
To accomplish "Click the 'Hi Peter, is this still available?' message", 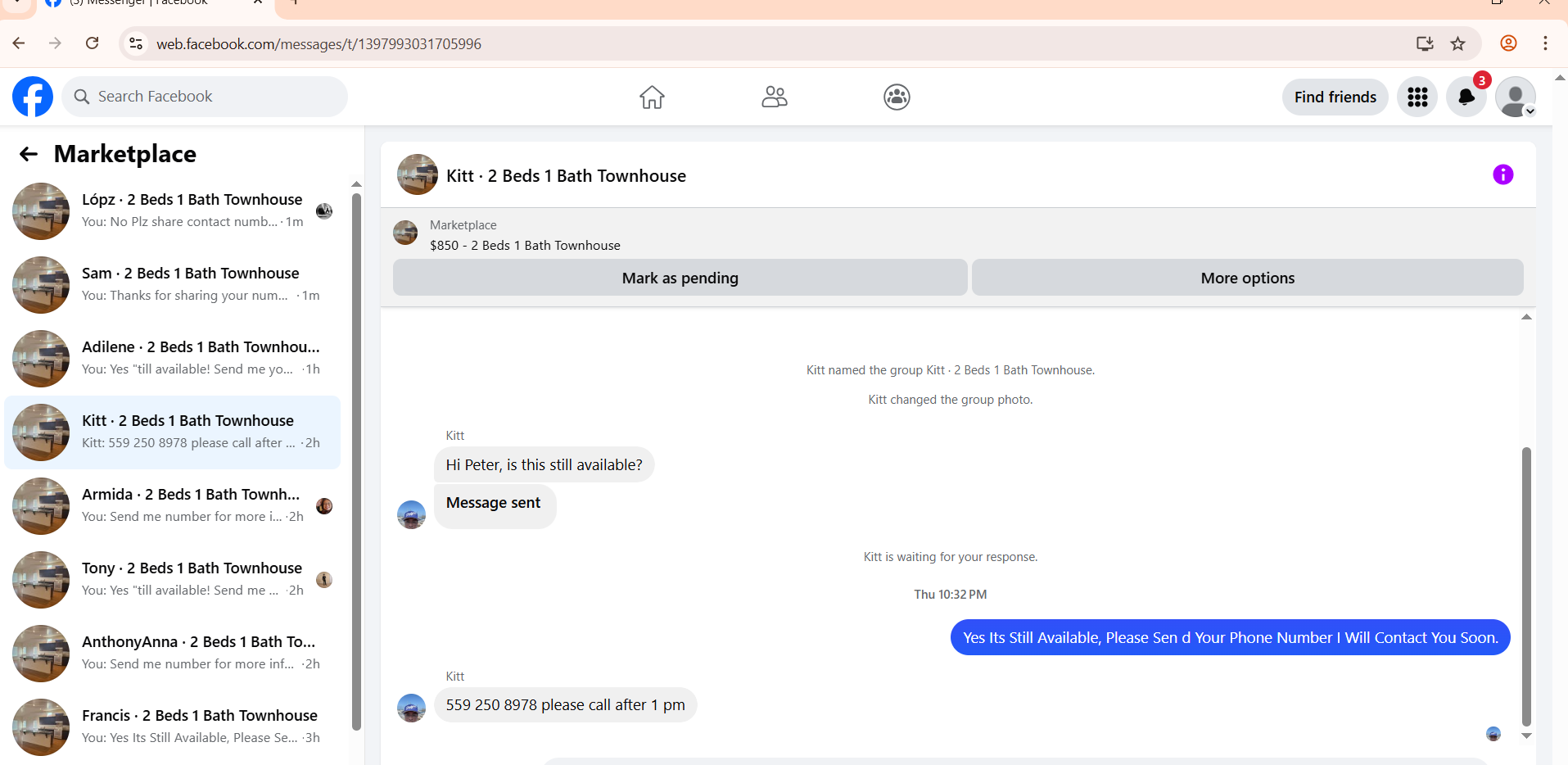I will (x=544, y=465).
